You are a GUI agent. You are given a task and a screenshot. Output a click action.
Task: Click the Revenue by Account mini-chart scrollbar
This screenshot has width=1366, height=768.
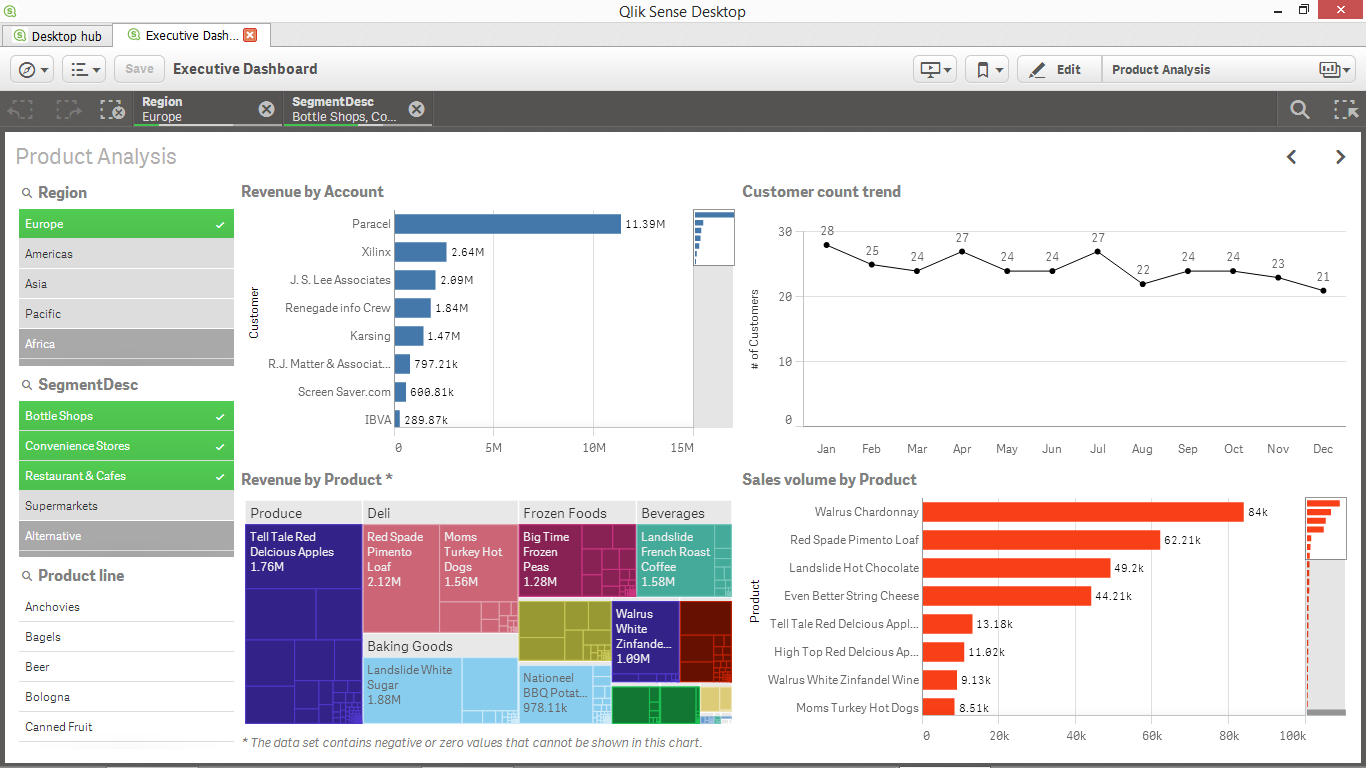point(714,238)
